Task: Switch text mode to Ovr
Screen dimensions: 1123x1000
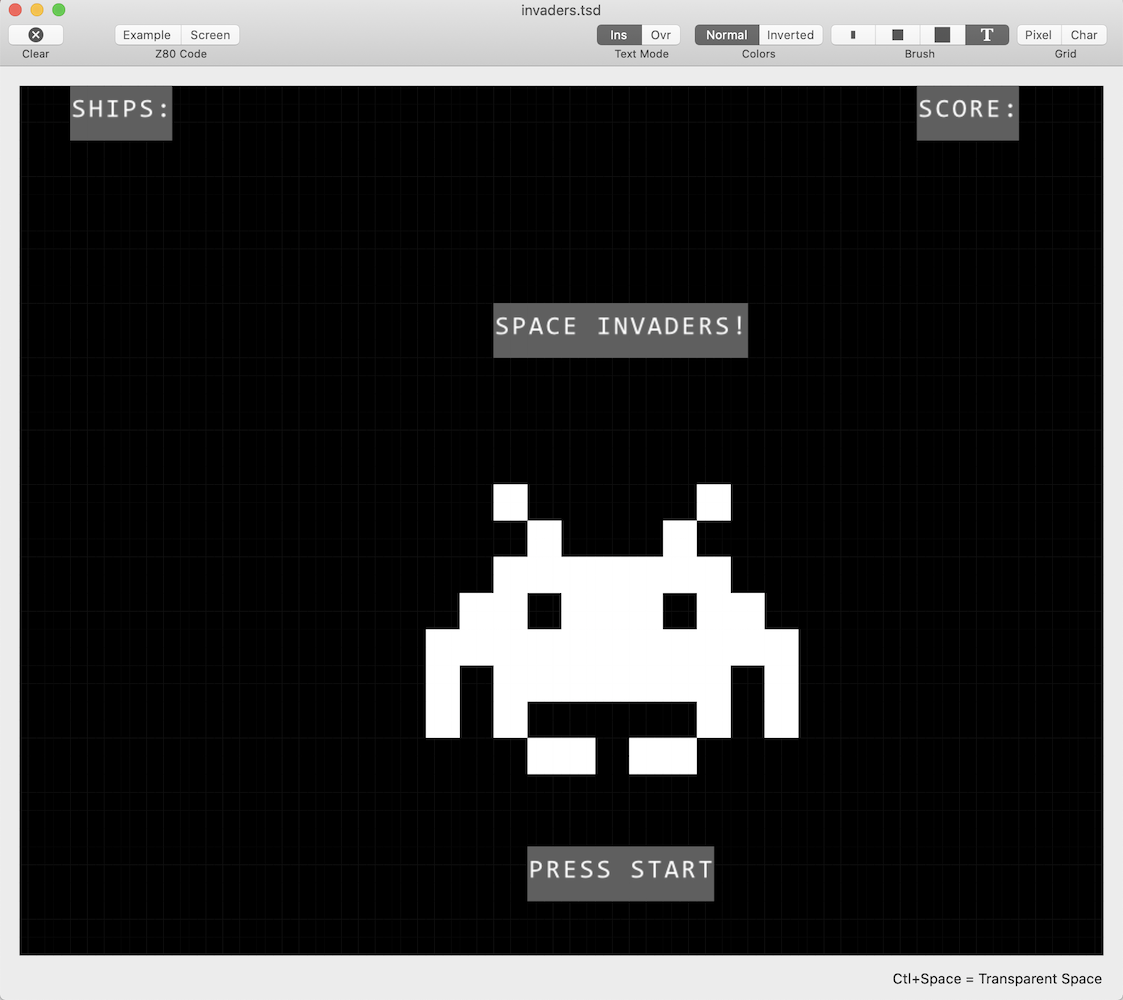Action: (x=661, y=35)
